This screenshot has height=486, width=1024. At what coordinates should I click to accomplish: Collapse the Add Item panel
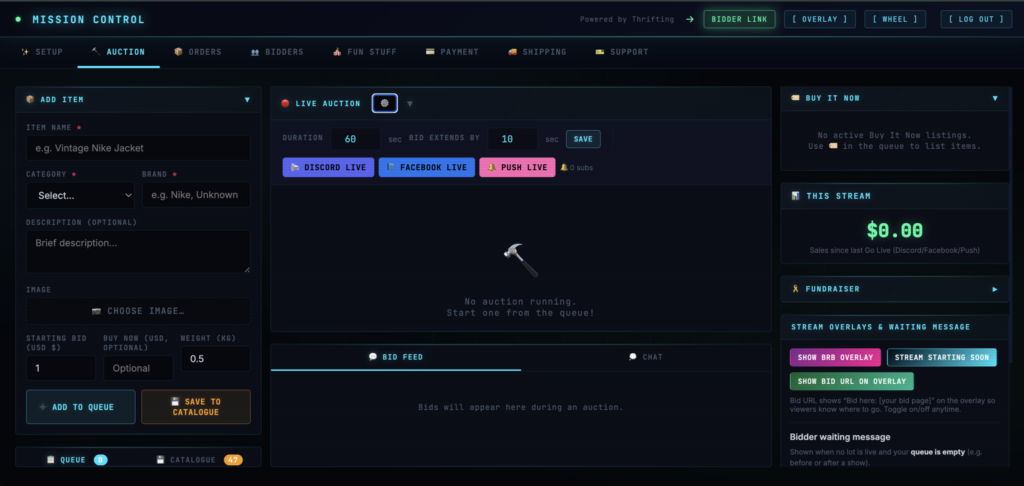(247, 100)
